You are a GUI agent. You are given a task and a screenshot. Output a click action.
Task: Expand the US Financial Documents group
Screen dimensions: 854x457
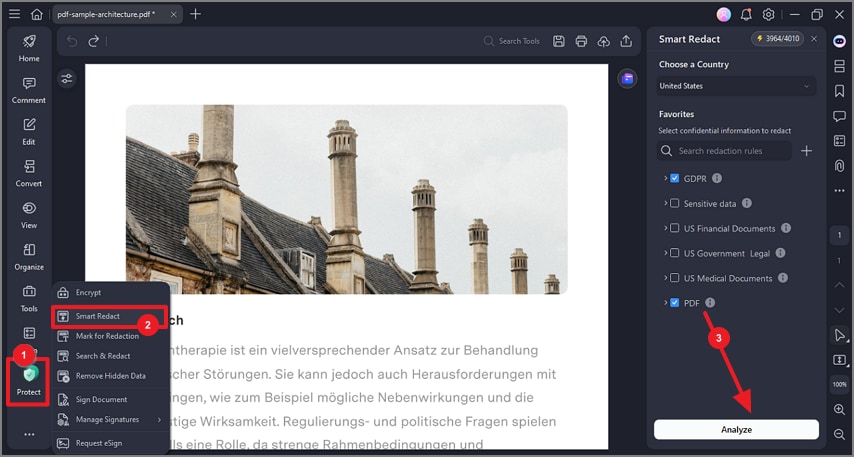pos(665,228)
